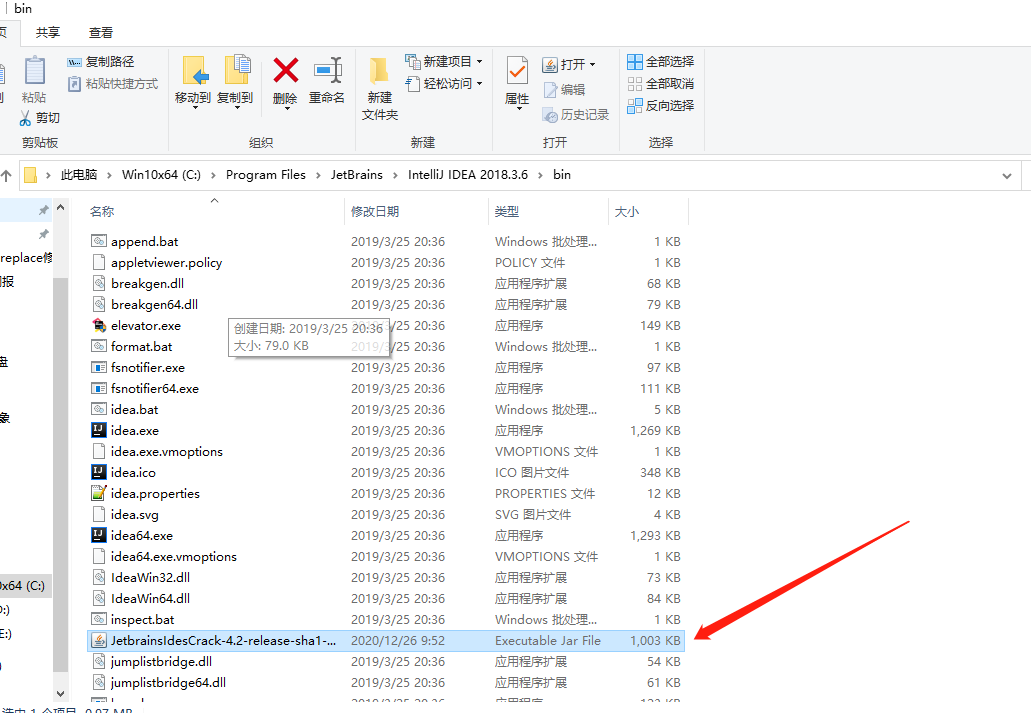Viewport: 1031px width, 713px height.
Task: Select inspect.bat file
Action: click(x=385, y=620)
